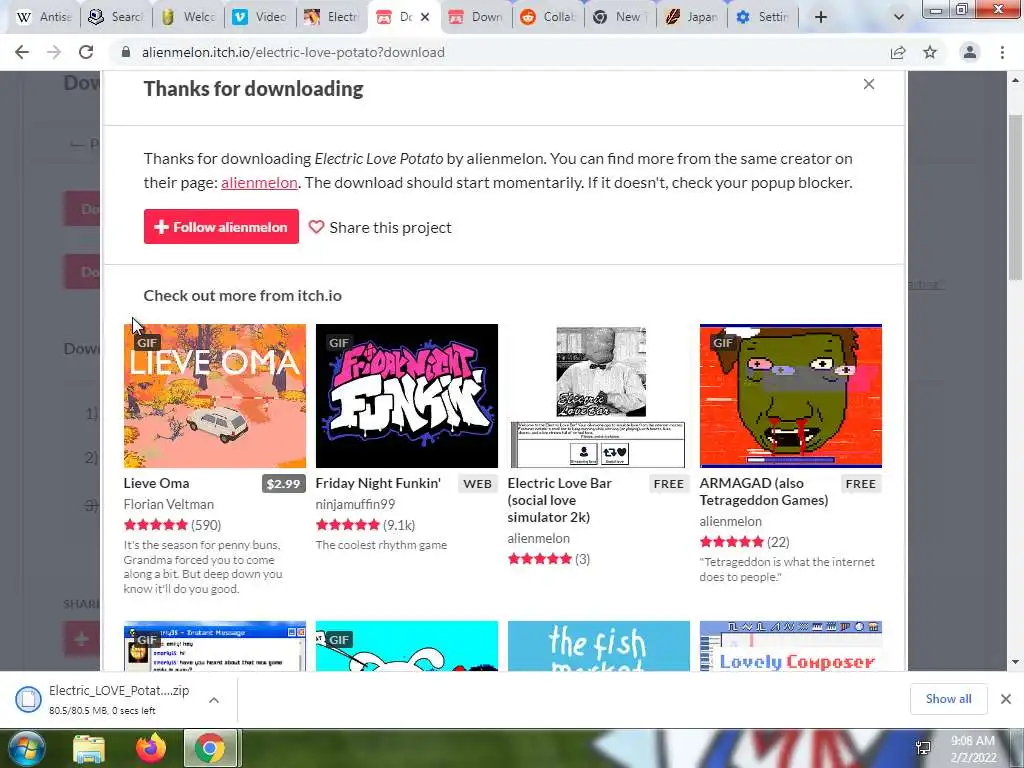Click the taskbar clock showing 9:08 AM
The width and height of the screenshot is (1024, 768).
973,749
